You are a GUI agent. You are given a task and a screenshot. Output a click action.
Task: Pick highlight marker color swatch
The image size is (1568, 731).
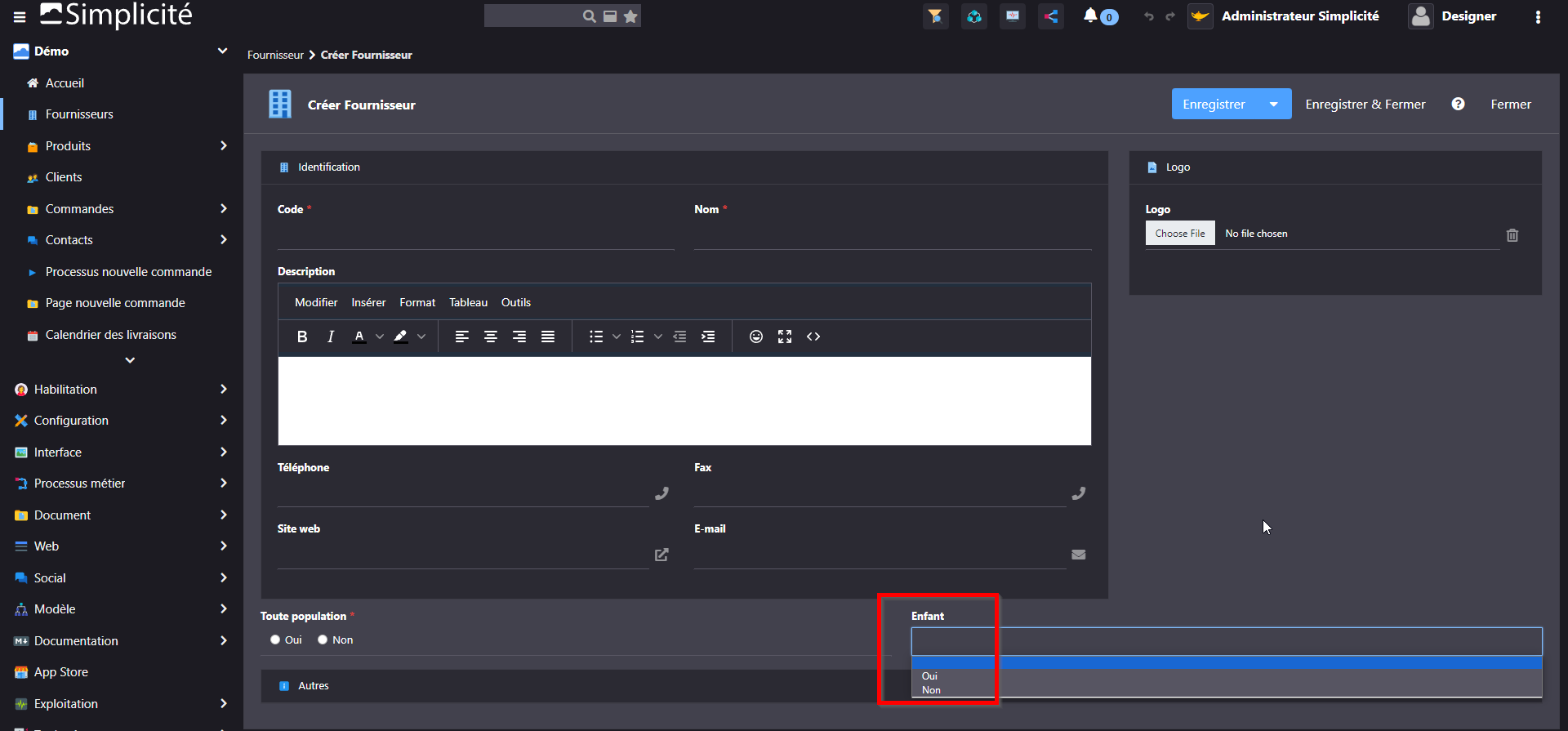click(x=400, y=337)
